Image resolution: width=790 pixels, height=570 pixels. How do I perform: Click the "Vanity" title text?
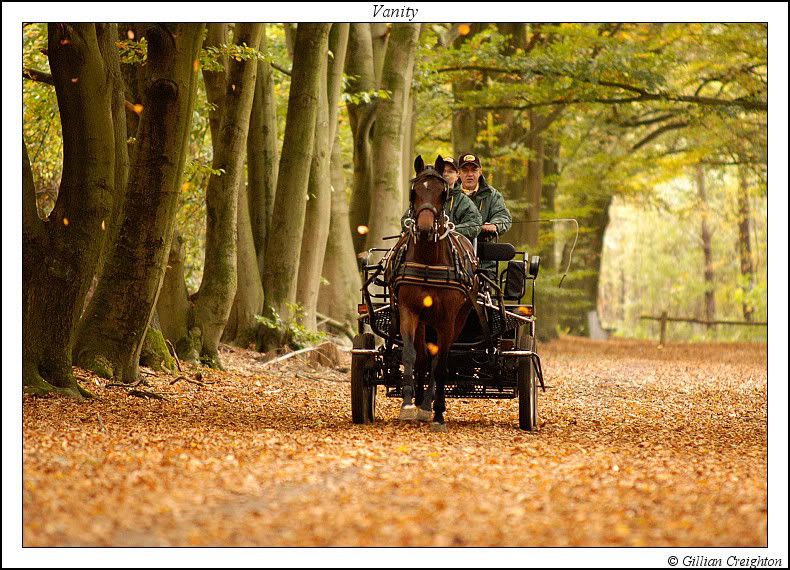tap(395, 12)
